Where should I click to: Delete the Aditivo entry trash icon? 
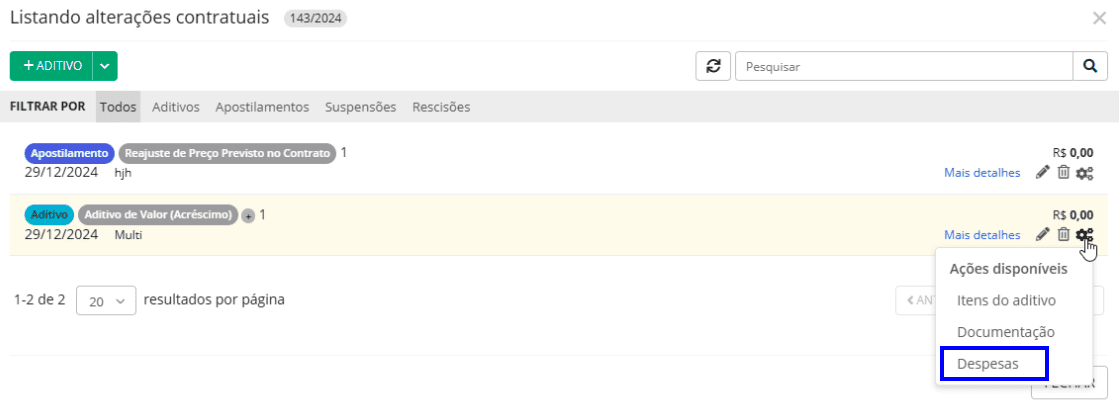tap(1063, 234)
